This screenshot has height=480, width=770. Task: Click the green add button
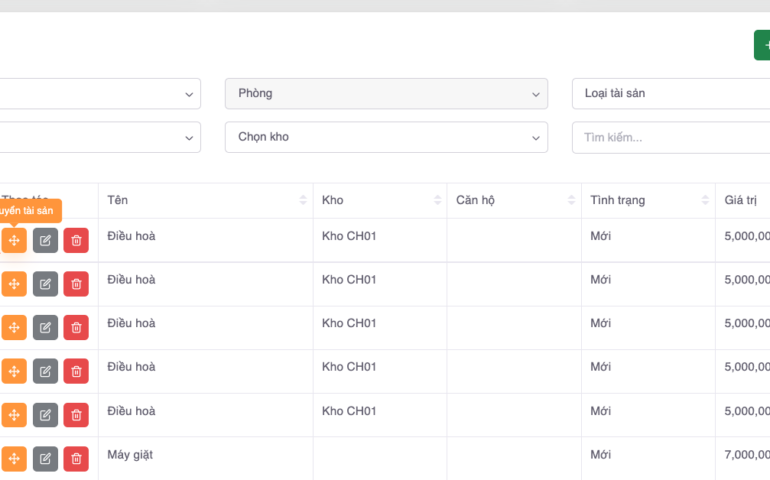tap(762, 45)
